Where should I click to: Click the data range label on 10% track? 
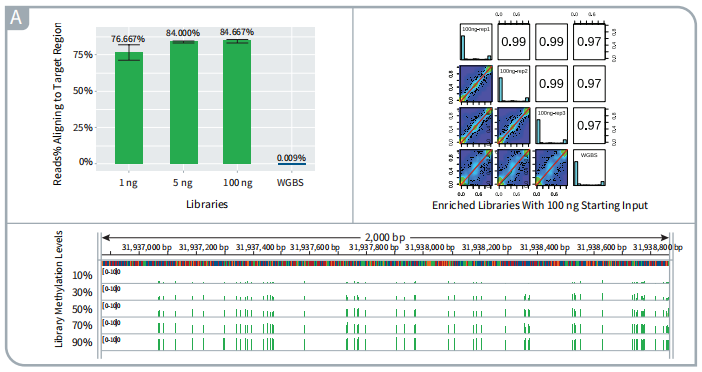111,272
